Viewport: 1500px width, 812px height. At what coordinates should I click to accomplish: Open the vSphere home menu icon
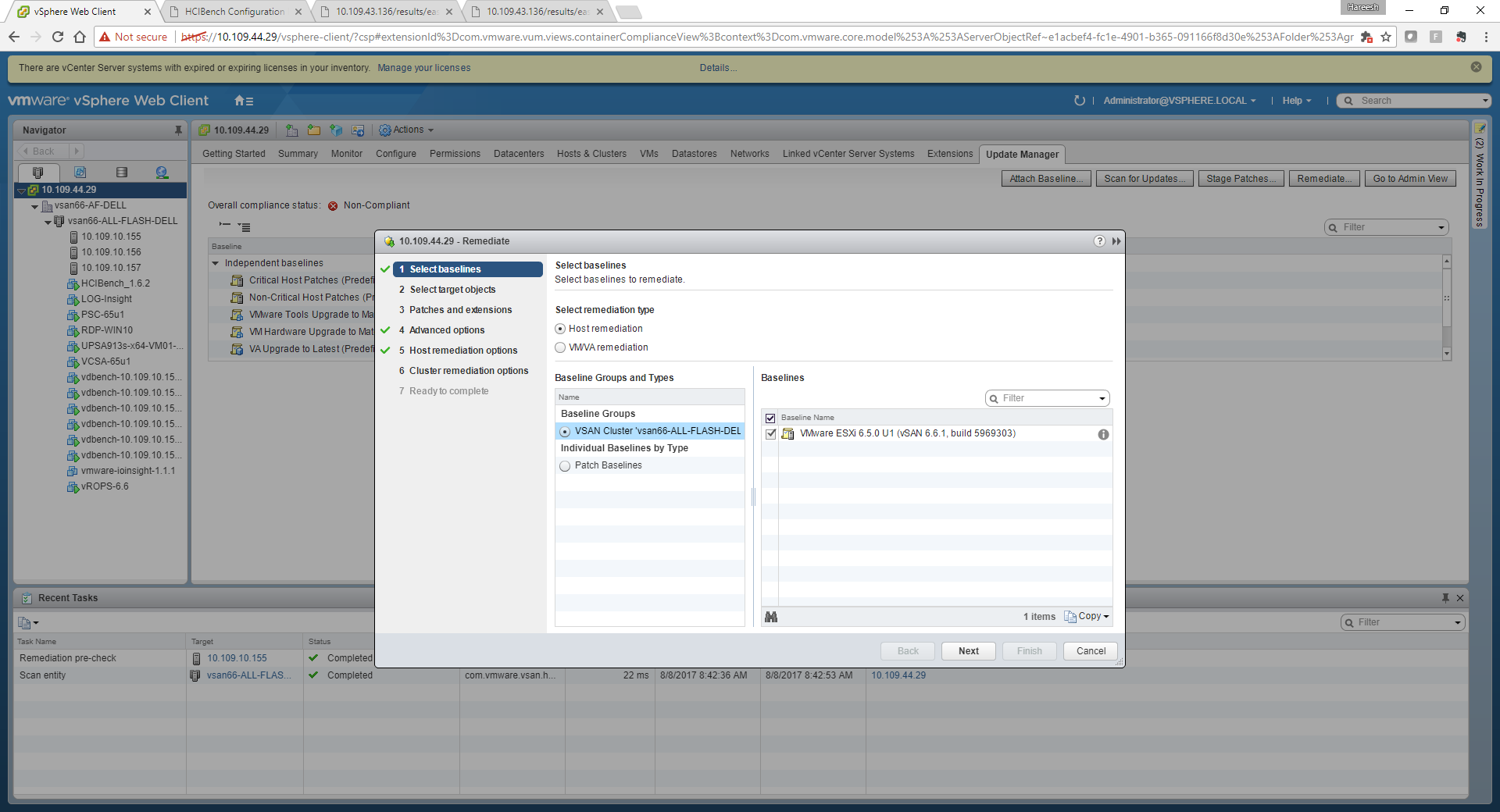(244, 101)
